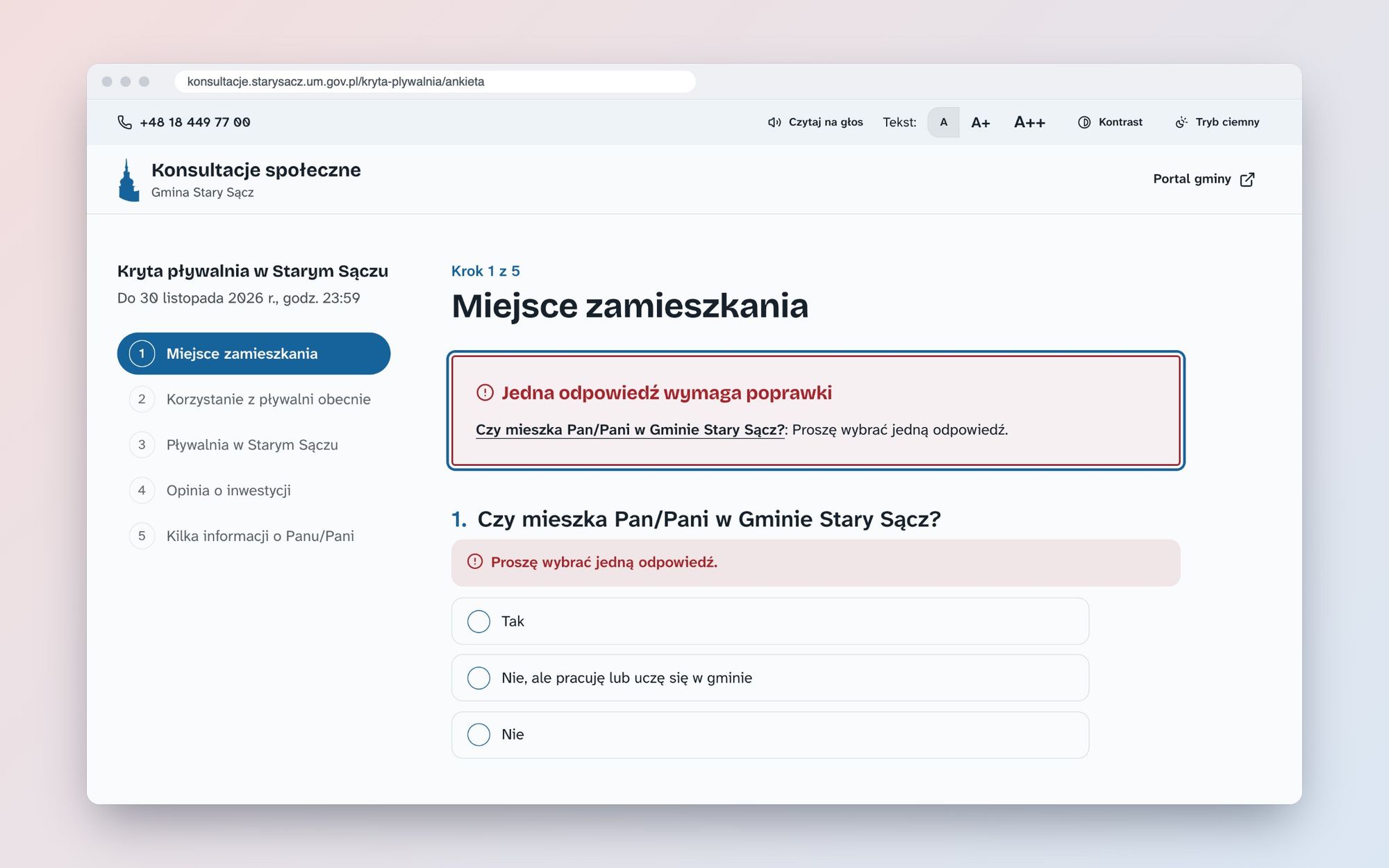
Task: Click the Stary Sącz tower logo
Action: pyautogui.click(x=128, y=180)
